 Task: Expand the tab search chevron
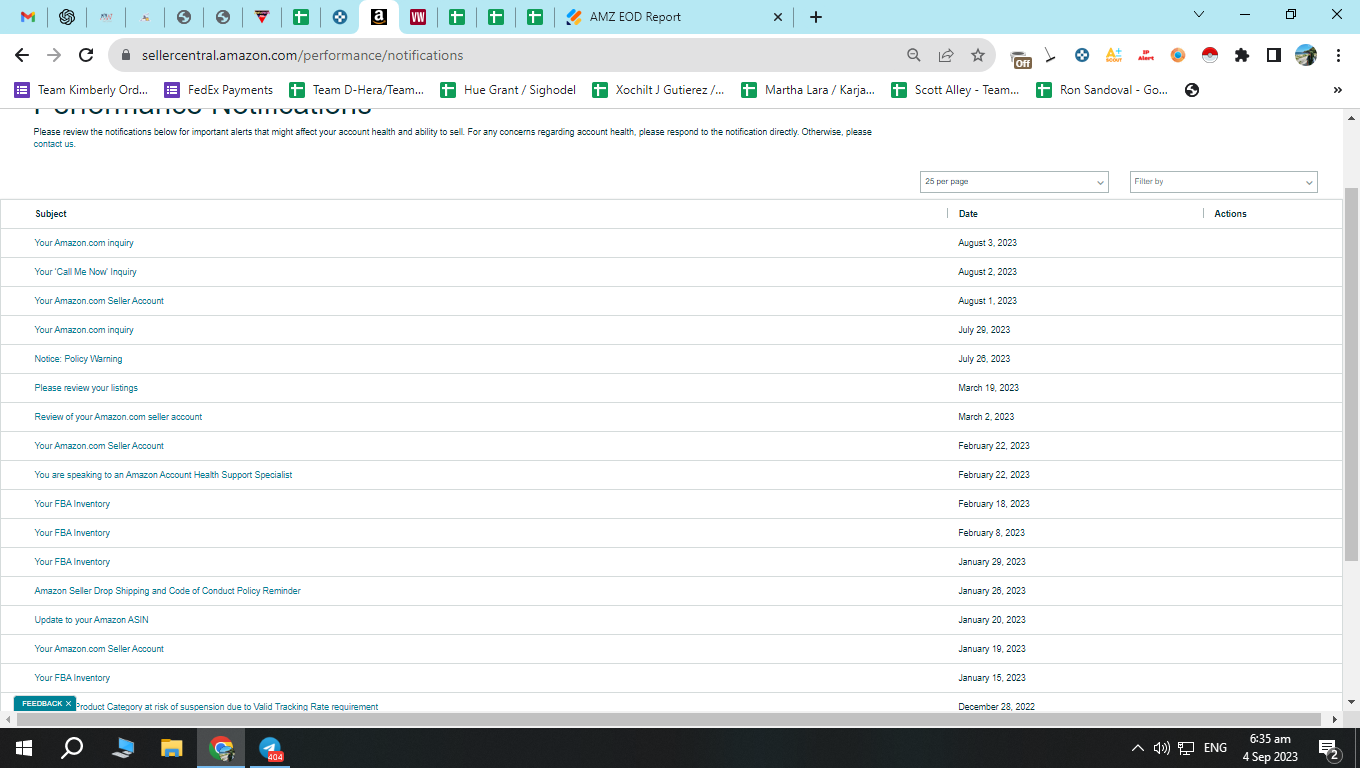tap(1200, 15)
